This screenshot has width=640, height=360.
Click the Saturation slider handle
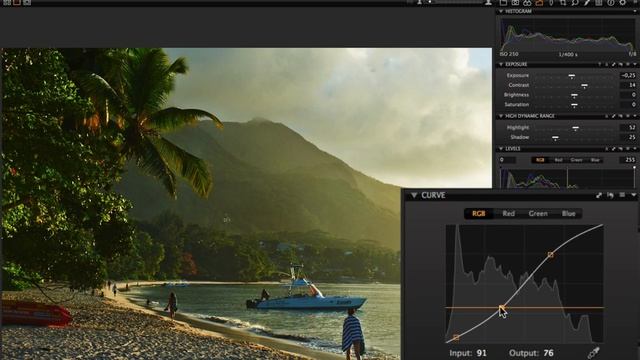[574, 105]
